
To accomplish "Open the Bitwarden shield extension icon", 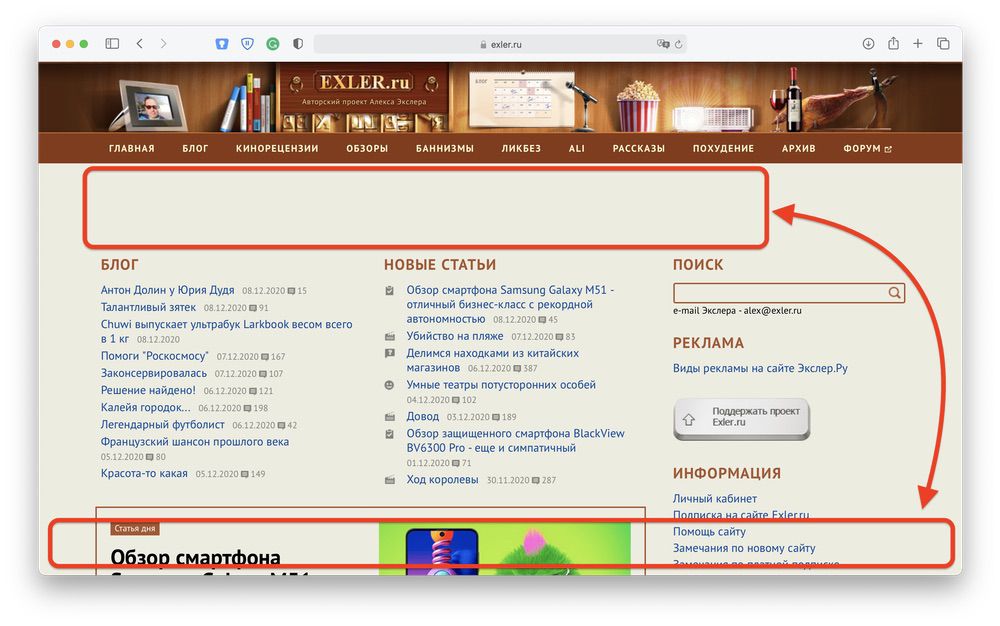I will (x=221, y=44).
